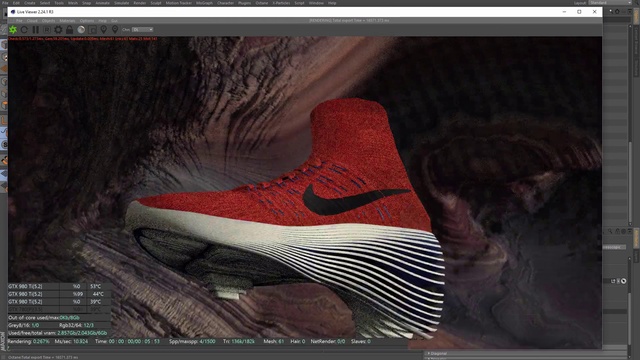Open Cinema 4D Sculpt menu
Screen dimensions: 640x360
tap(156, 3)
